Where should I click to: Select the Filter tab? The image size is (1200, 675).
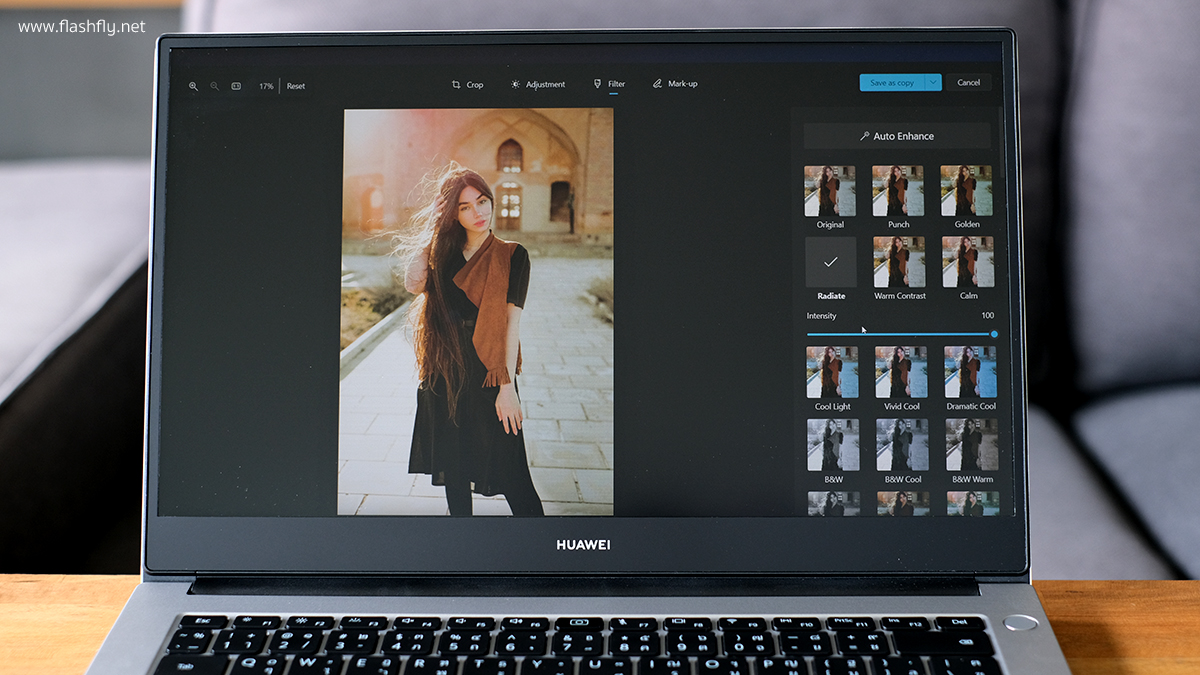coord(609,84)
